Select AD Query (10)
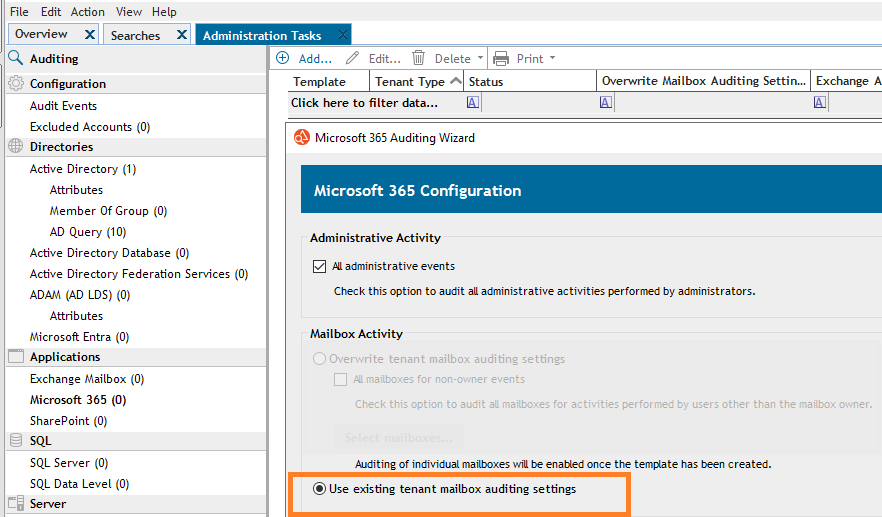Screen dimensions: 882x517 point(88,232)
